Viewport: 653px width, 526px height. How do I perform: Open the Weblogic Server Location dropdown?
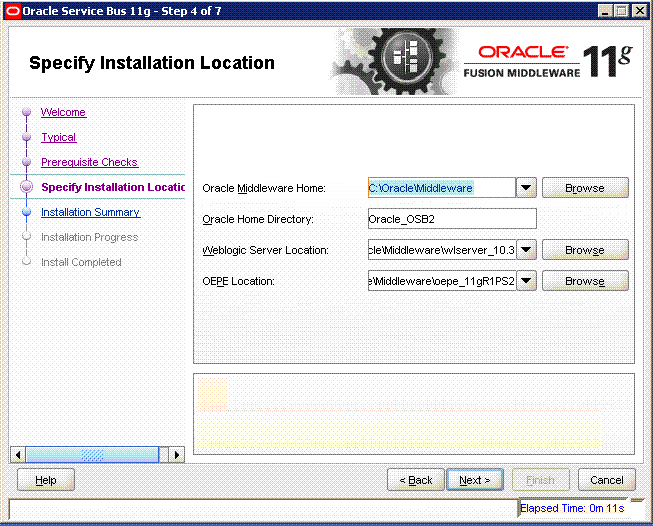click(x=527, y=250)
